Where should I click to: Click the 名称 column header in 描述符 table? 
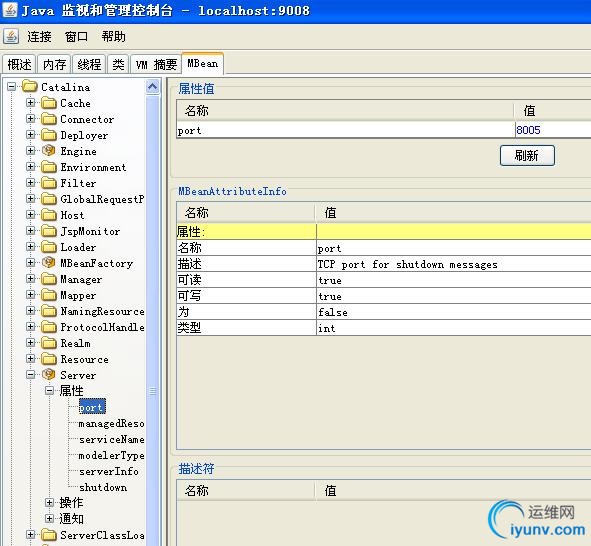pos(245,491)
